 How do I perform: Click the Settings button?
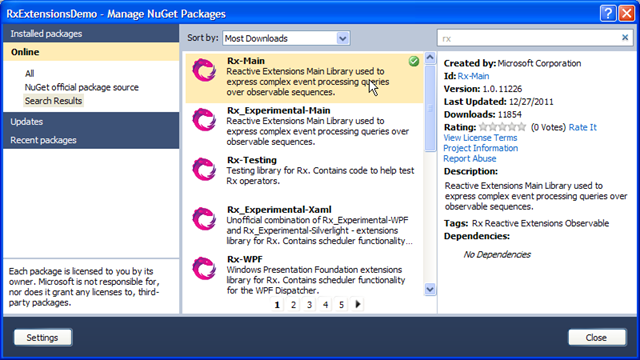tap(43, 338)
